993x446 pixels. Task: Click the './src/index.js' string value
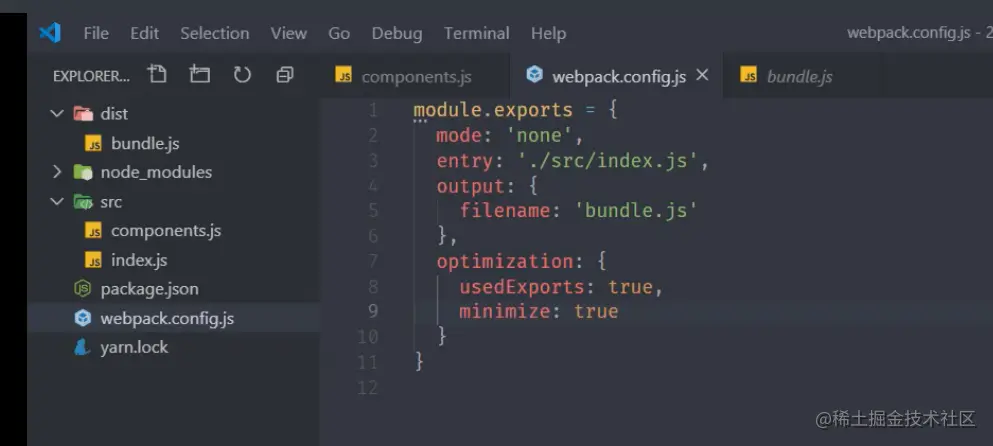pos(607,161)
